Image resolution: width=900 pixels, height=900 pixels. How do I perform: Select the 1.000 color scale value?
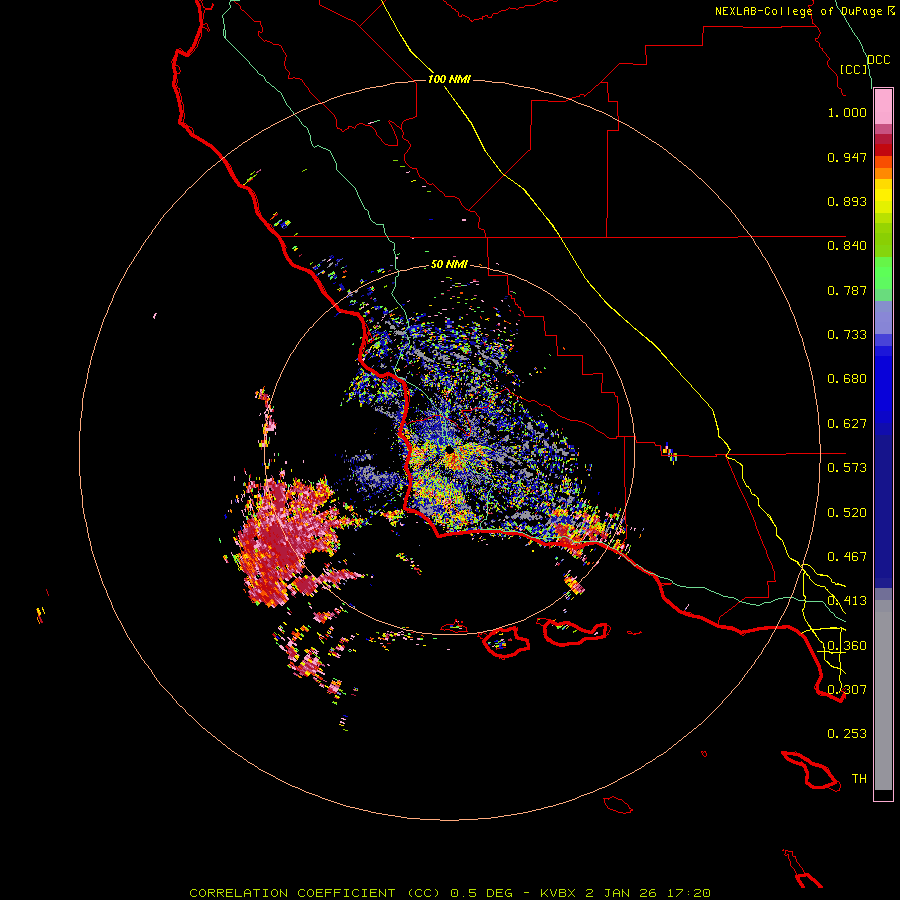pos(847,112)
